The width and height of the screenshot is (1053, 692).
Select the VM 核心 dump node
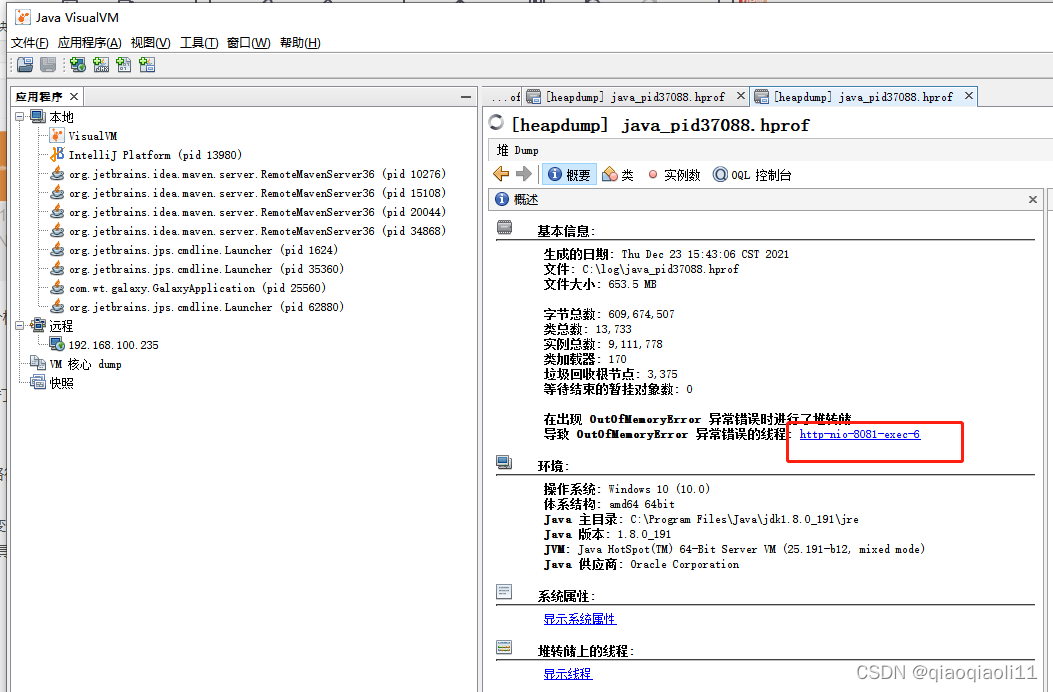pos(85,364)
